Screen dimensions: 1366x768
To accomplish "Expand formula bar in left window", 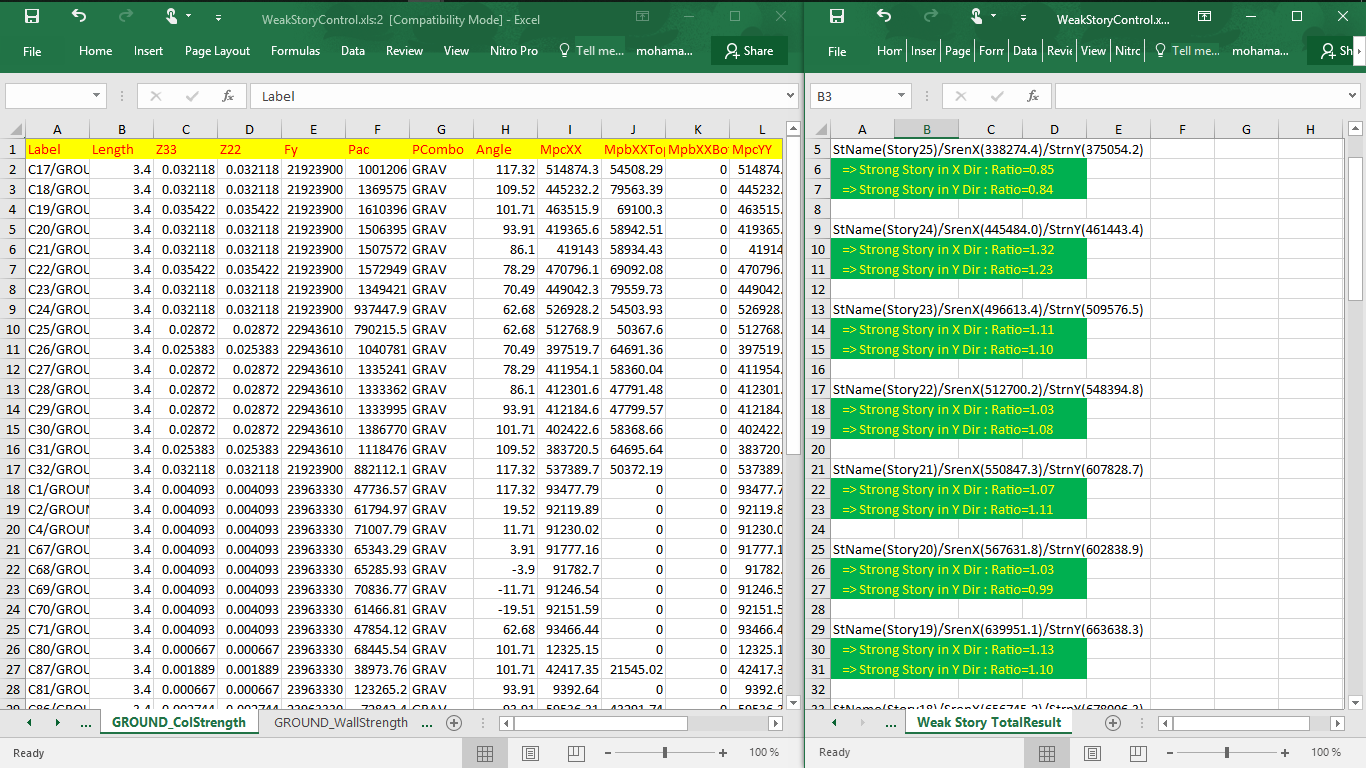I will click(x=791, y=96).
